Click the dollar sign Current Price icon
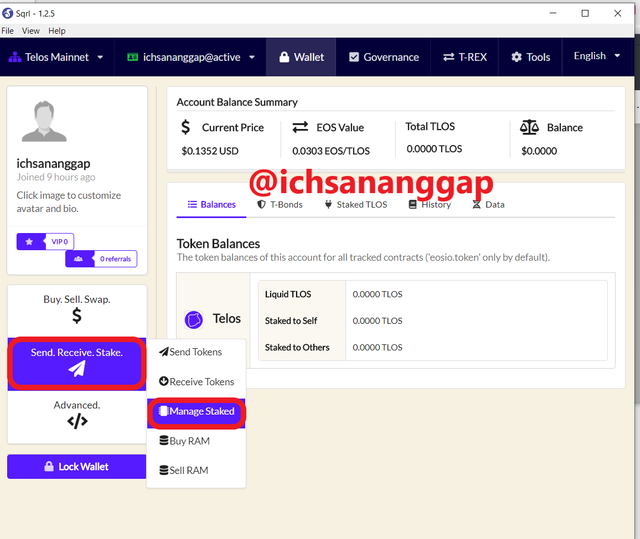The width and height of the screenshot is (640, 539). click(186, 127)
